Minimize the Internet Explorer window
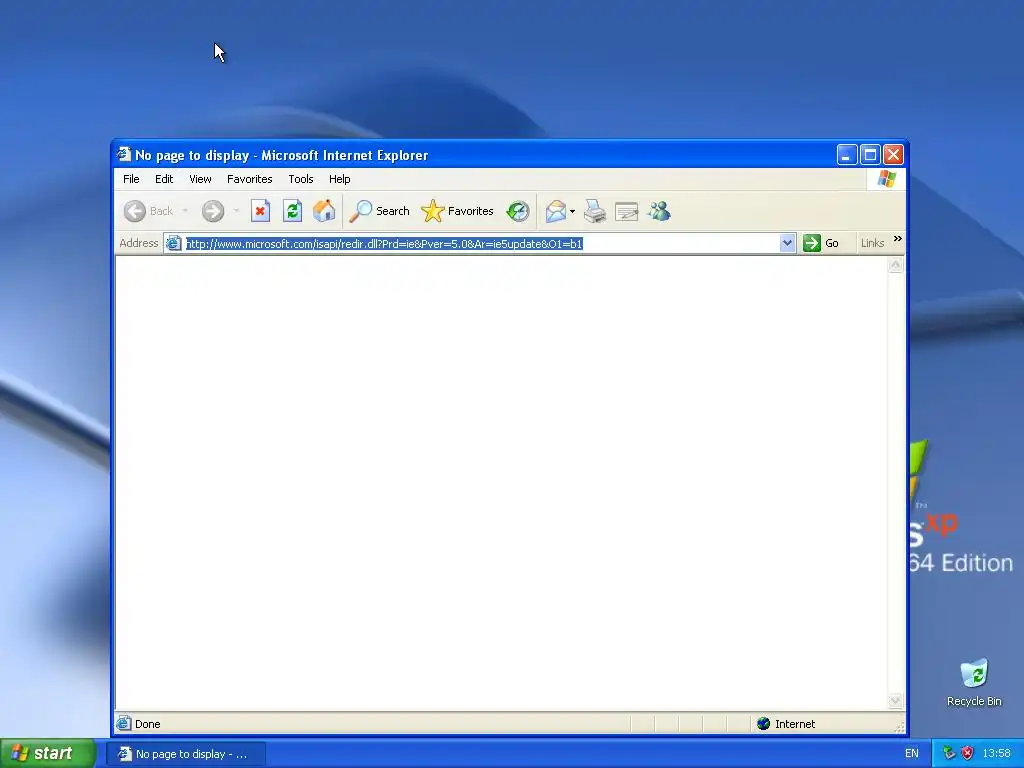This screenshot has height=768, width=1024. click(x=847, y=155)
